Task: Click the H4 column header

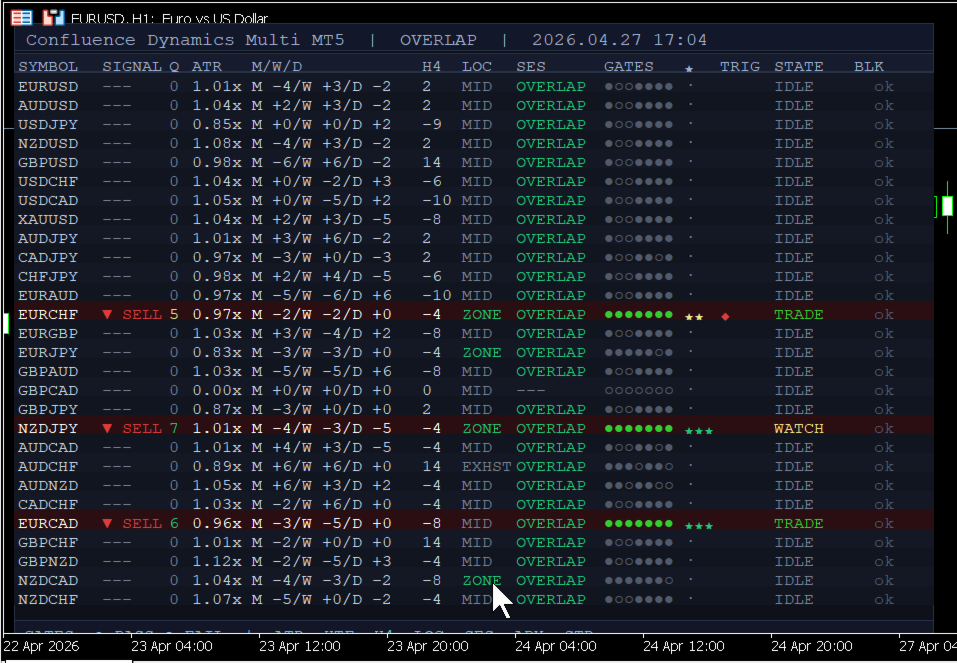Action: pos(432,67)
